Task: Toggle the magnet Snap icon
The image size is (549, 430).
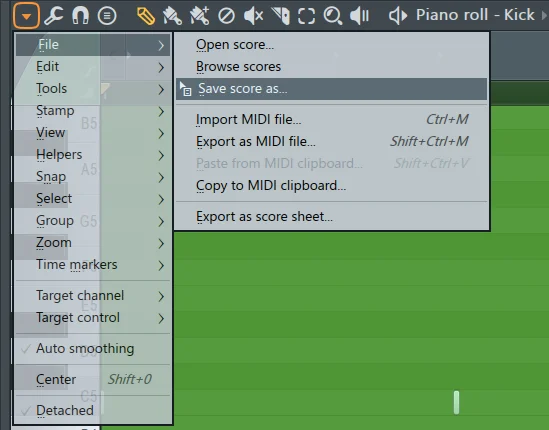Action: [x=80, y=16]
